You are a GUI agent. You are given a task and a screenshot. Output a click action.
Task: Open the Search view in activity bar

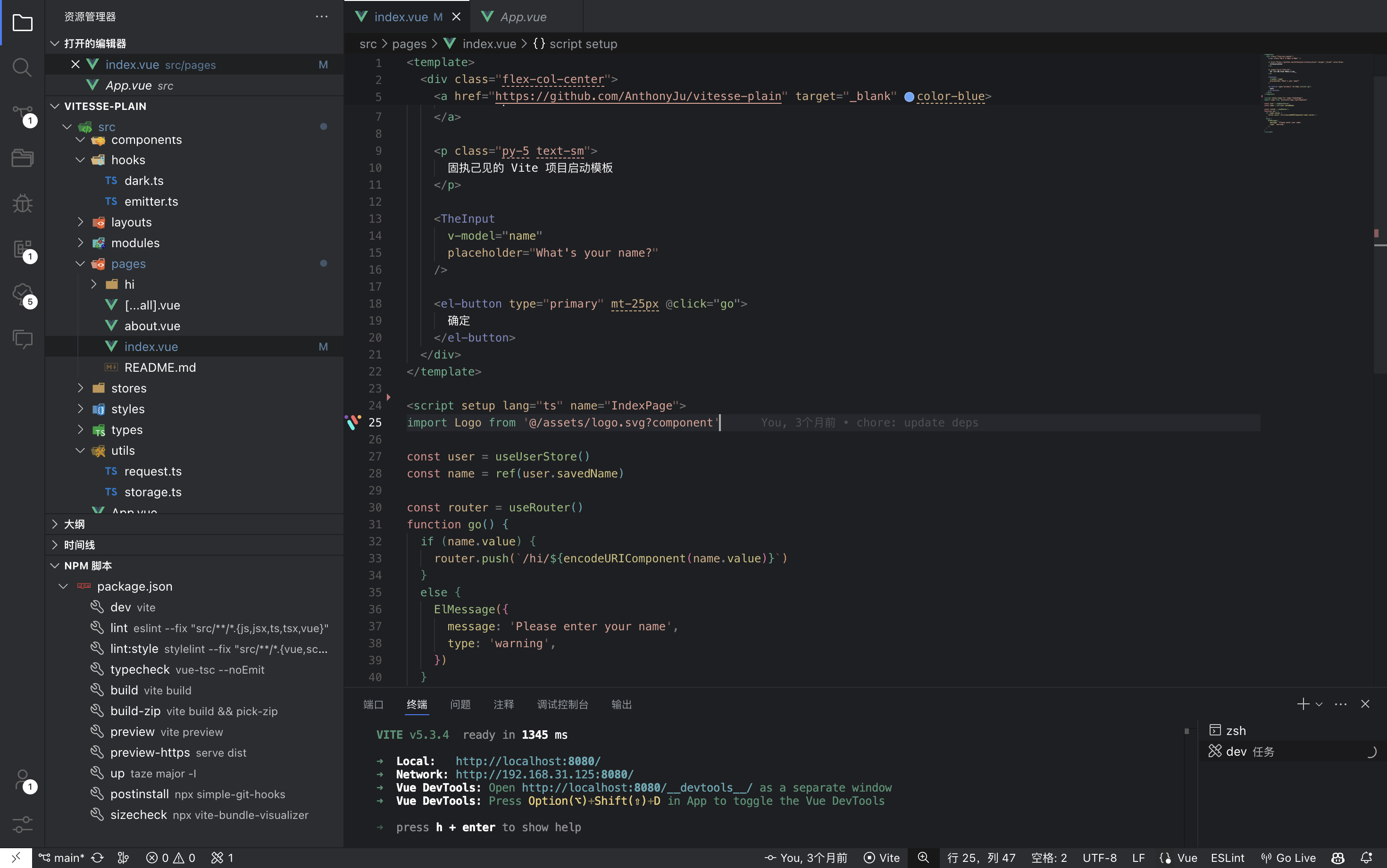[x=22, y=67]
